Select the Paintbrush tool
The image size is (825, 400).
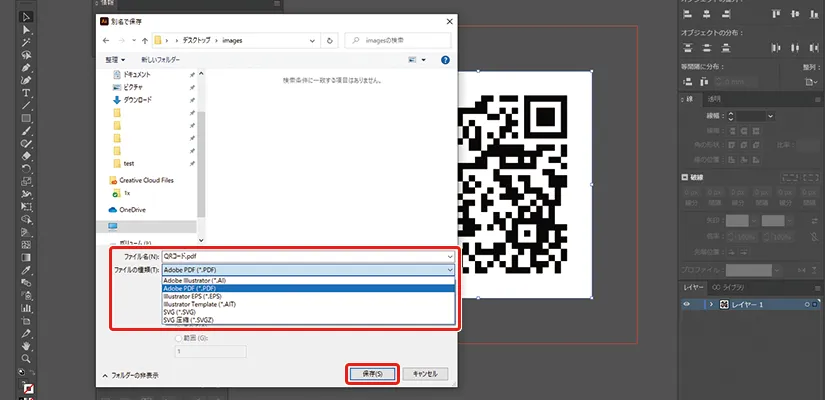click(x=26, y=131)
